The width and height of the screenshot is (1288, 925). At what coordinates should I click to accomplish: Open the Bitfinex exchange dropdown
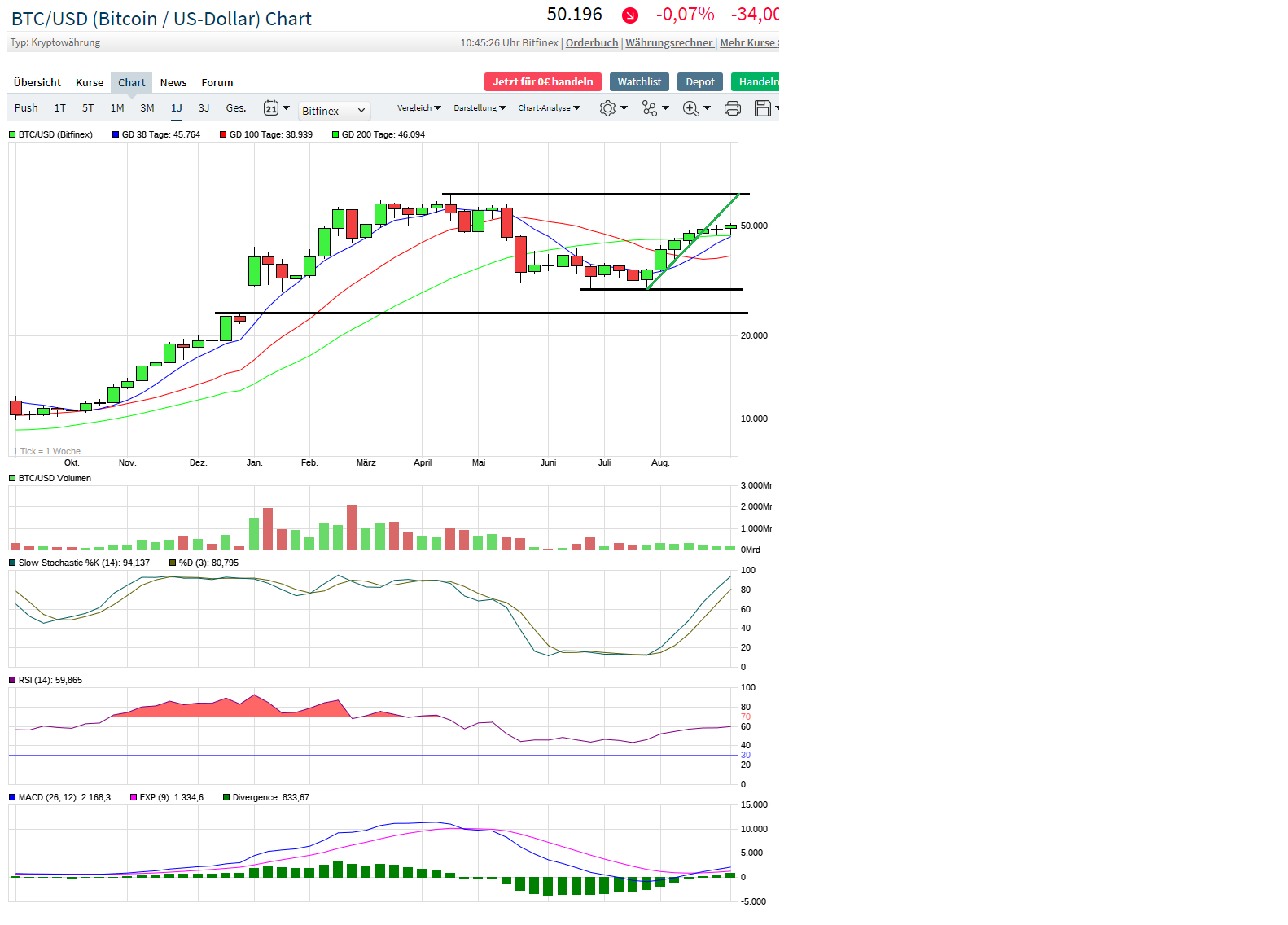[x=334, y=111]
